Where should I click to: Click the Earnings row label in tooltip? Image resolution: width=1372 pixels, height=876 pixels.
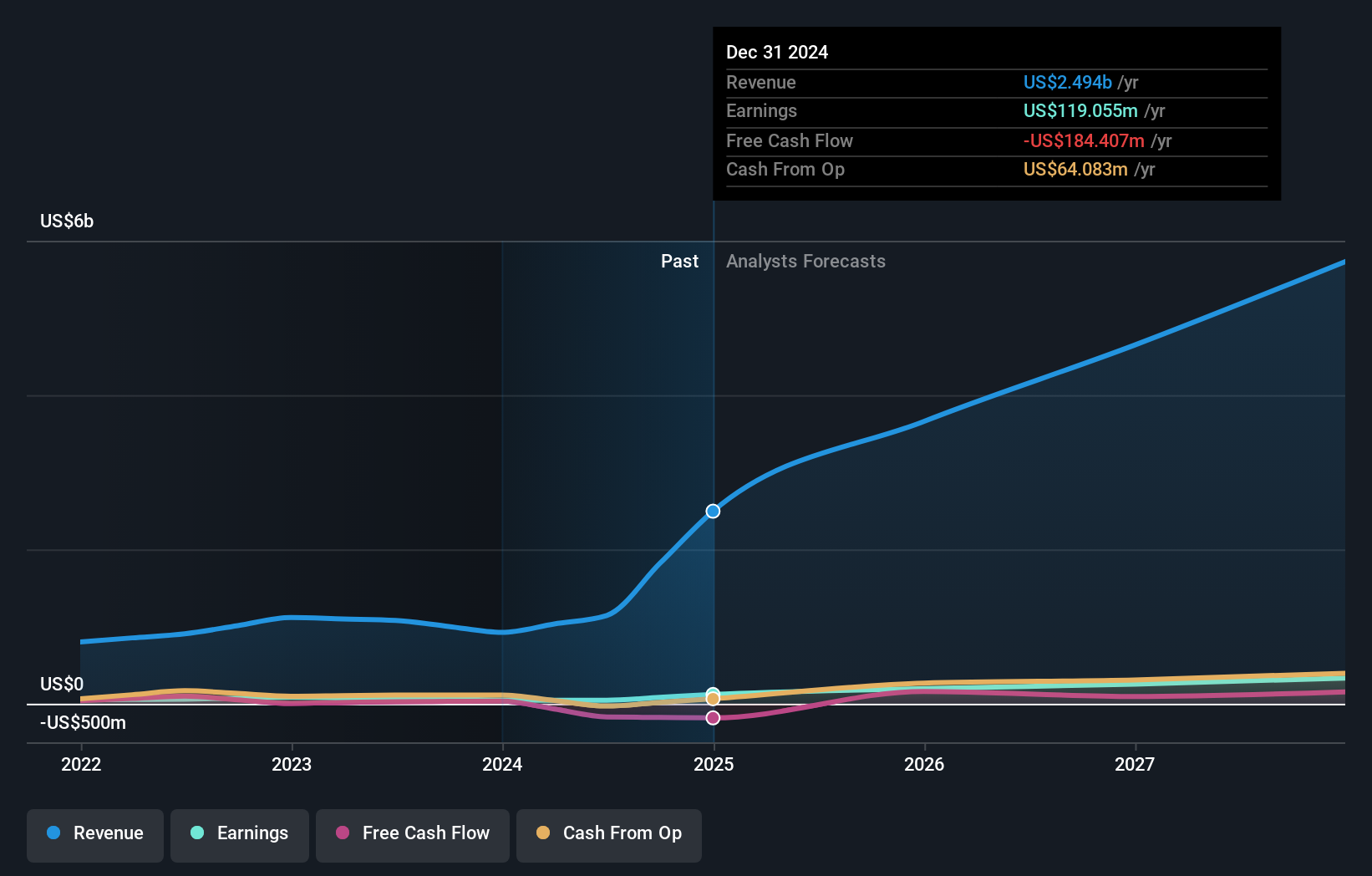(761, 111)
